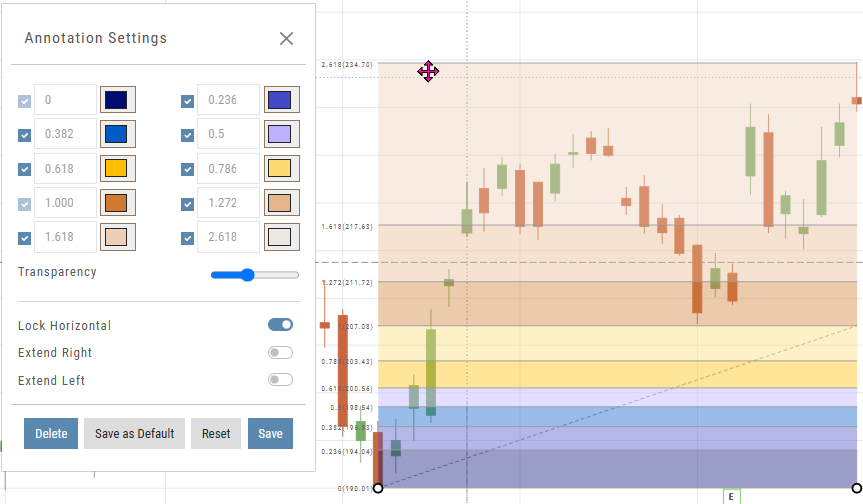Open color picker for level 1.618
The width and height of the screenshot is (863, 504).
[x=117, y=237]
